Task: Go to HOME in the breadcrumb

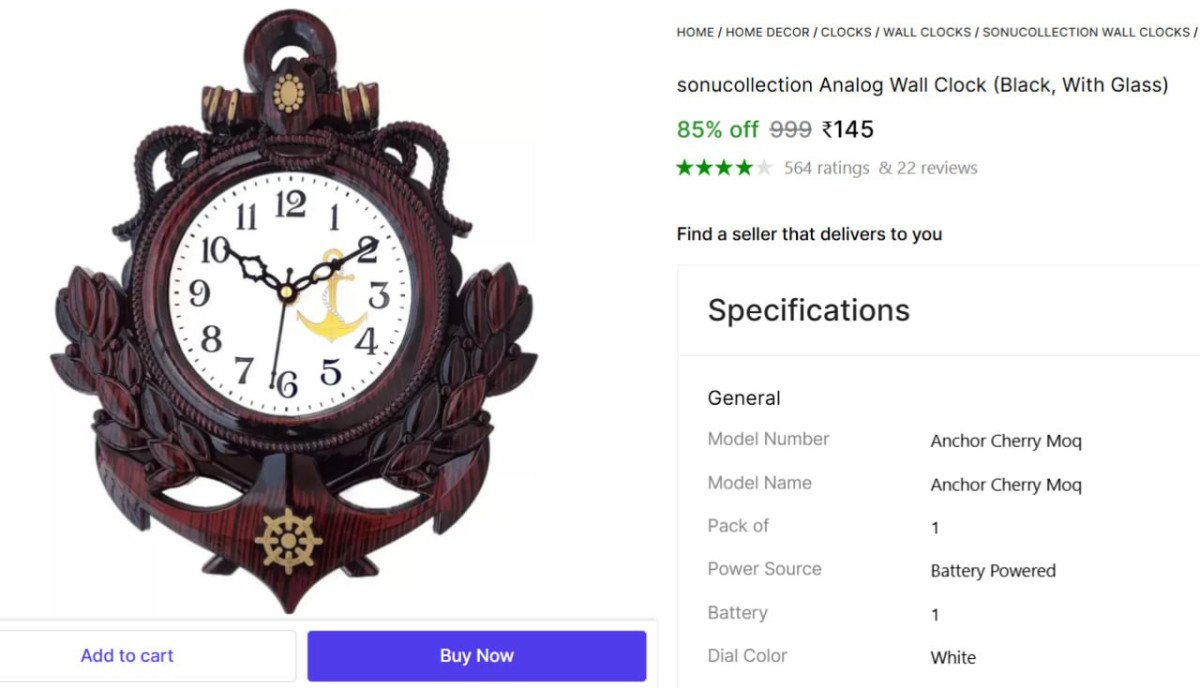Action: click(695, 32)
